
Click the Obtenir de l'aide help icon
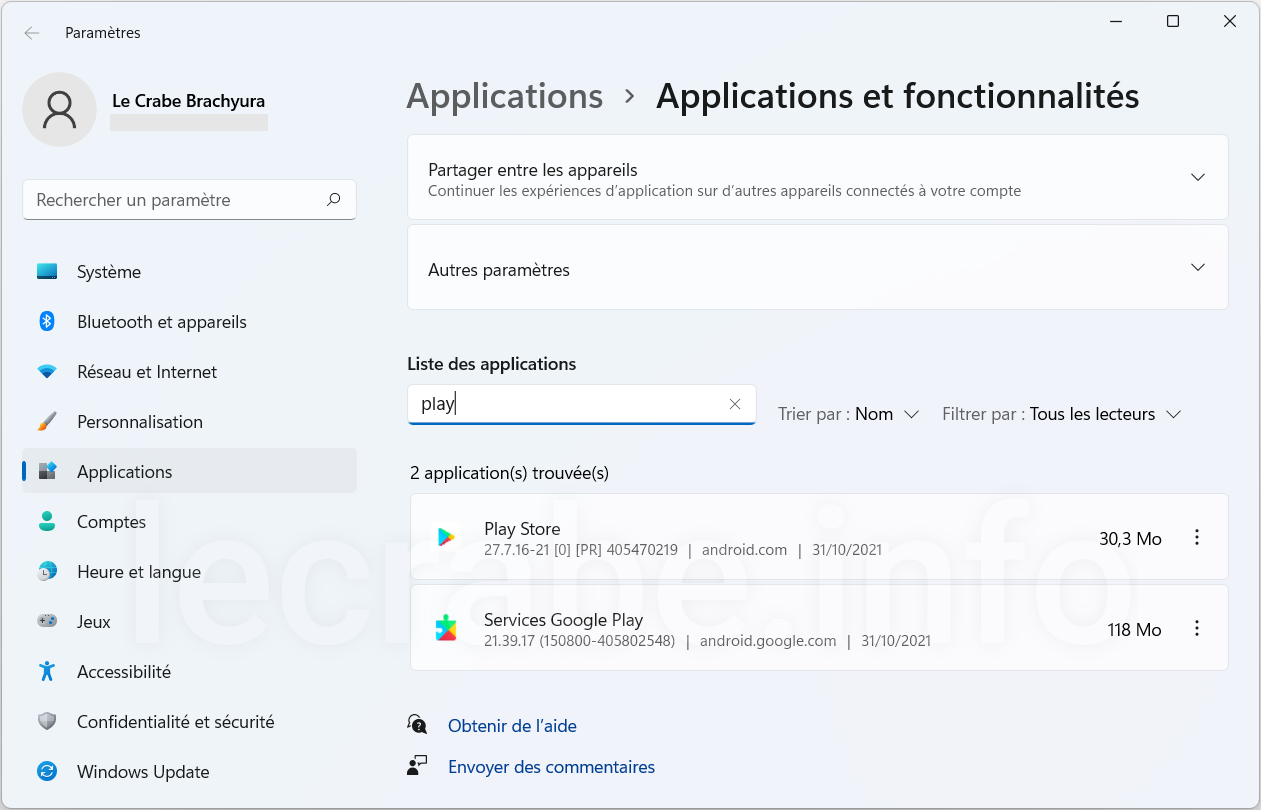(418, 725)
